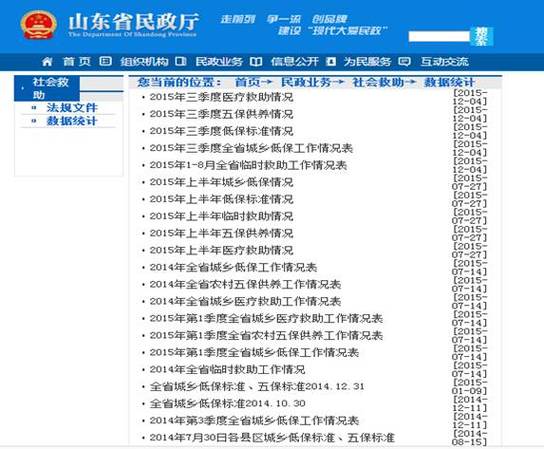Click the icon before 民政业务
Viewport: 544px width, 449px height.
181,61
